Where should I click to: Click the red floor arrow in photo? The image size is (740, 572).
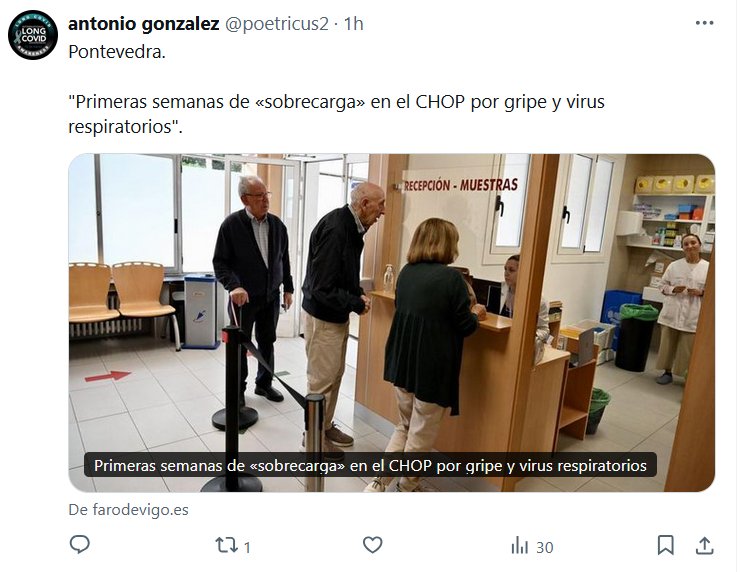click(108, 376)
